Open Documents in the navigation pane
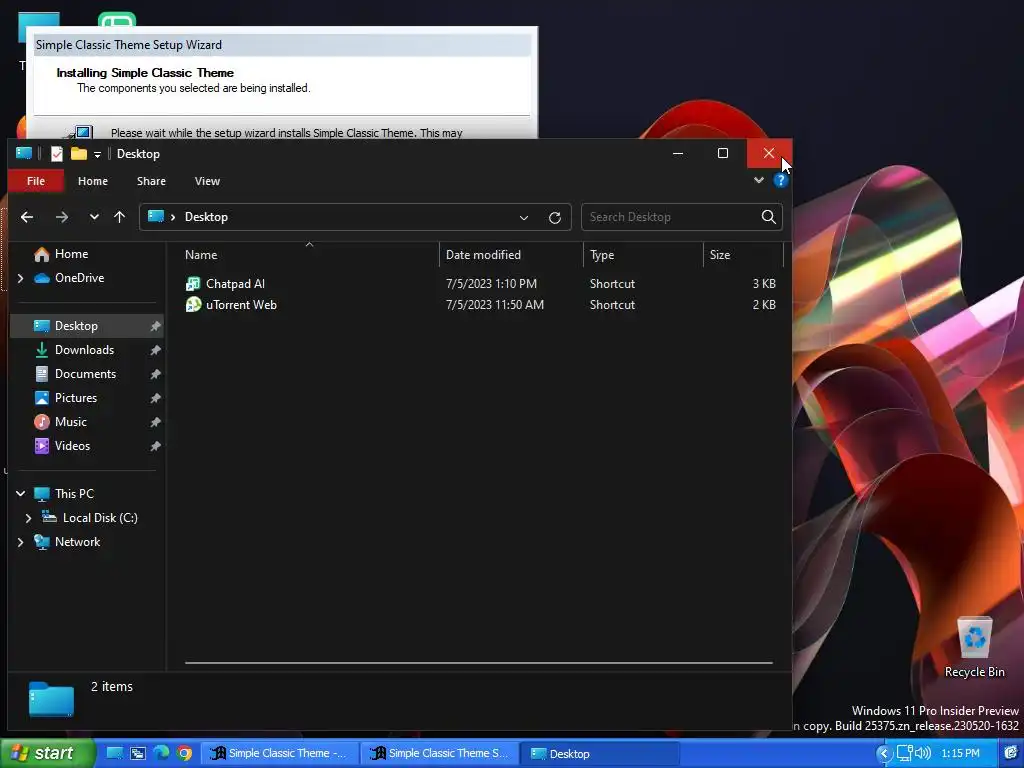 click(x=85, y=374)
